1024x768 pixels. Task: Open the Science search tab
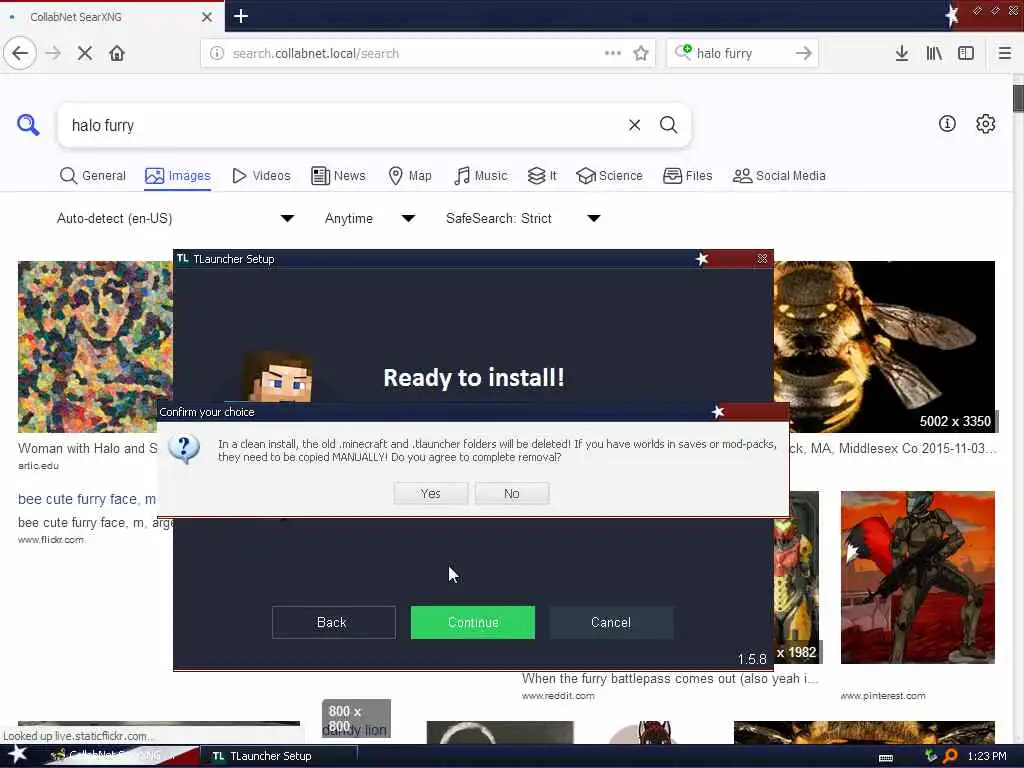click(609, 176)
